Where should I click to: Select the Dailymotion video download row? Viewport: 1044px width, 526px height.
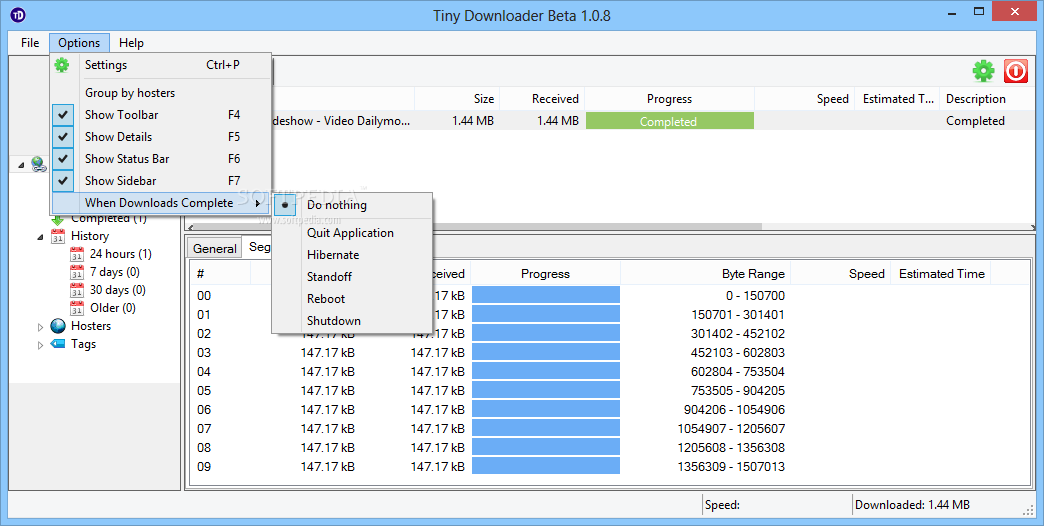click(652, 121)
